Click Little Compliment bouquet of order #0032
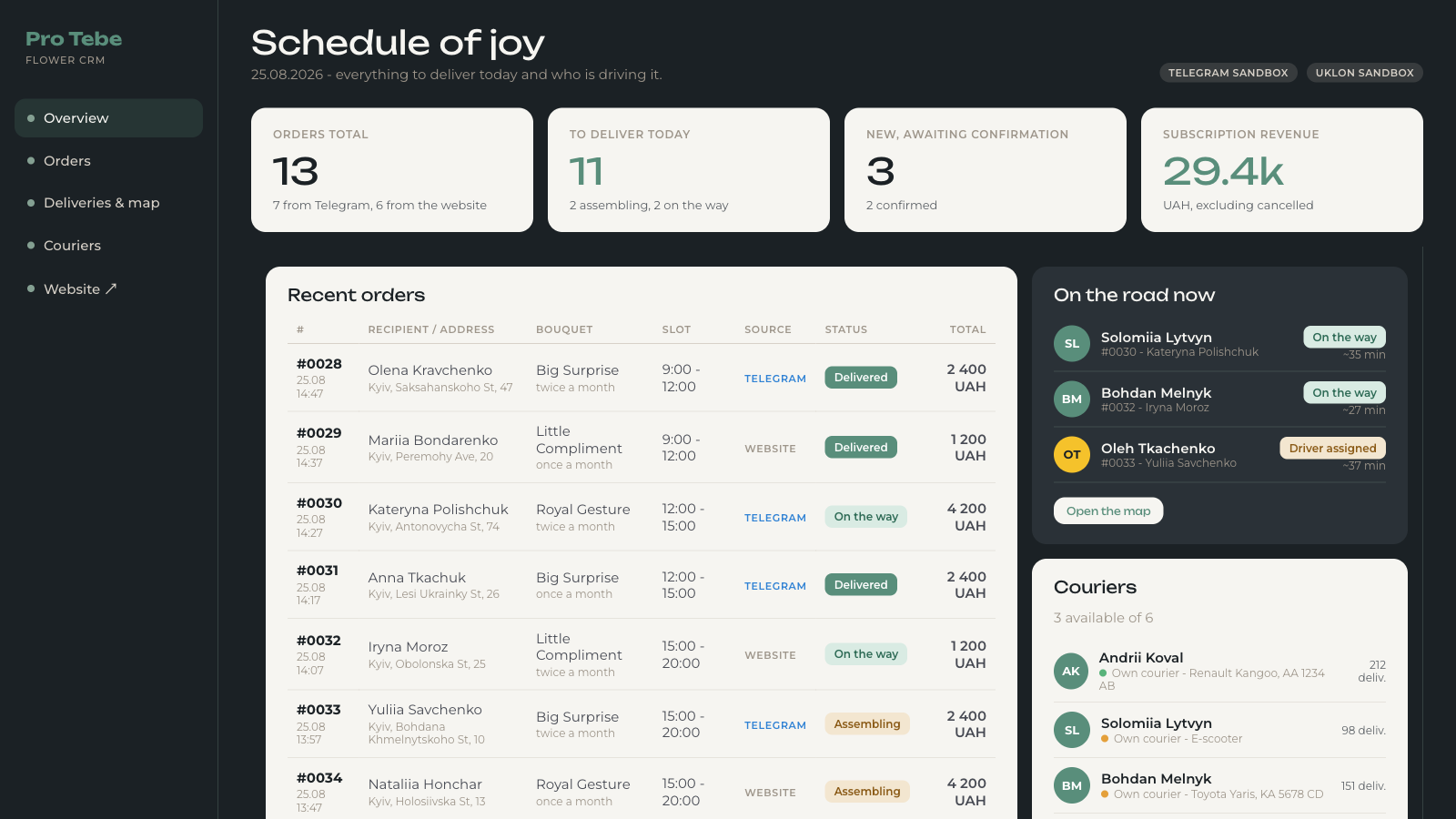Viewport: 1456px width, 819px height. 579,647
